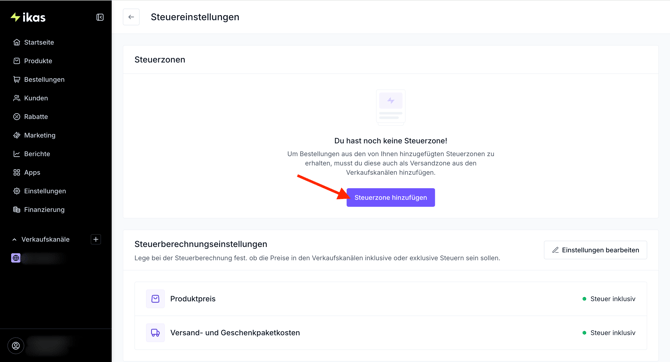The image size is (670, 362).
Task: Collapse the sidebar with the panel icon
Action: [100, 17]
